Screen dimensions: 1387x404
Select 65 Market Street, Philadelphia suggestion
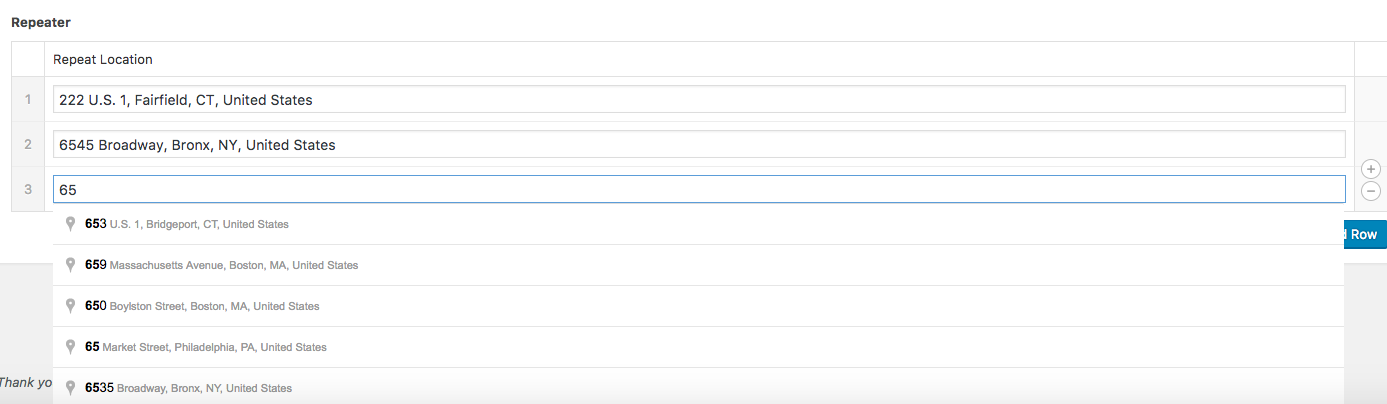click(x=206, y=347)
